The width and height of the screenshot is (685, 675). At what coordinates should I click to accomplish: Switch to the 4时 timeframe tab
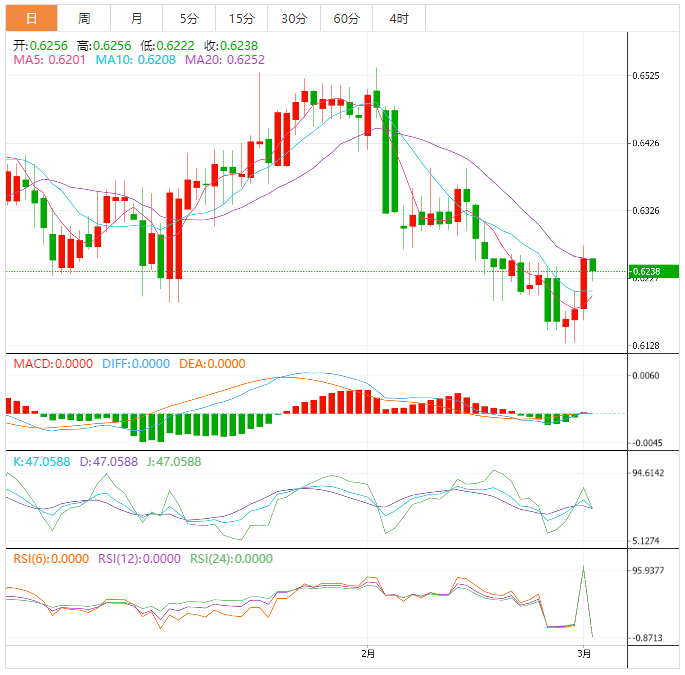398,18
